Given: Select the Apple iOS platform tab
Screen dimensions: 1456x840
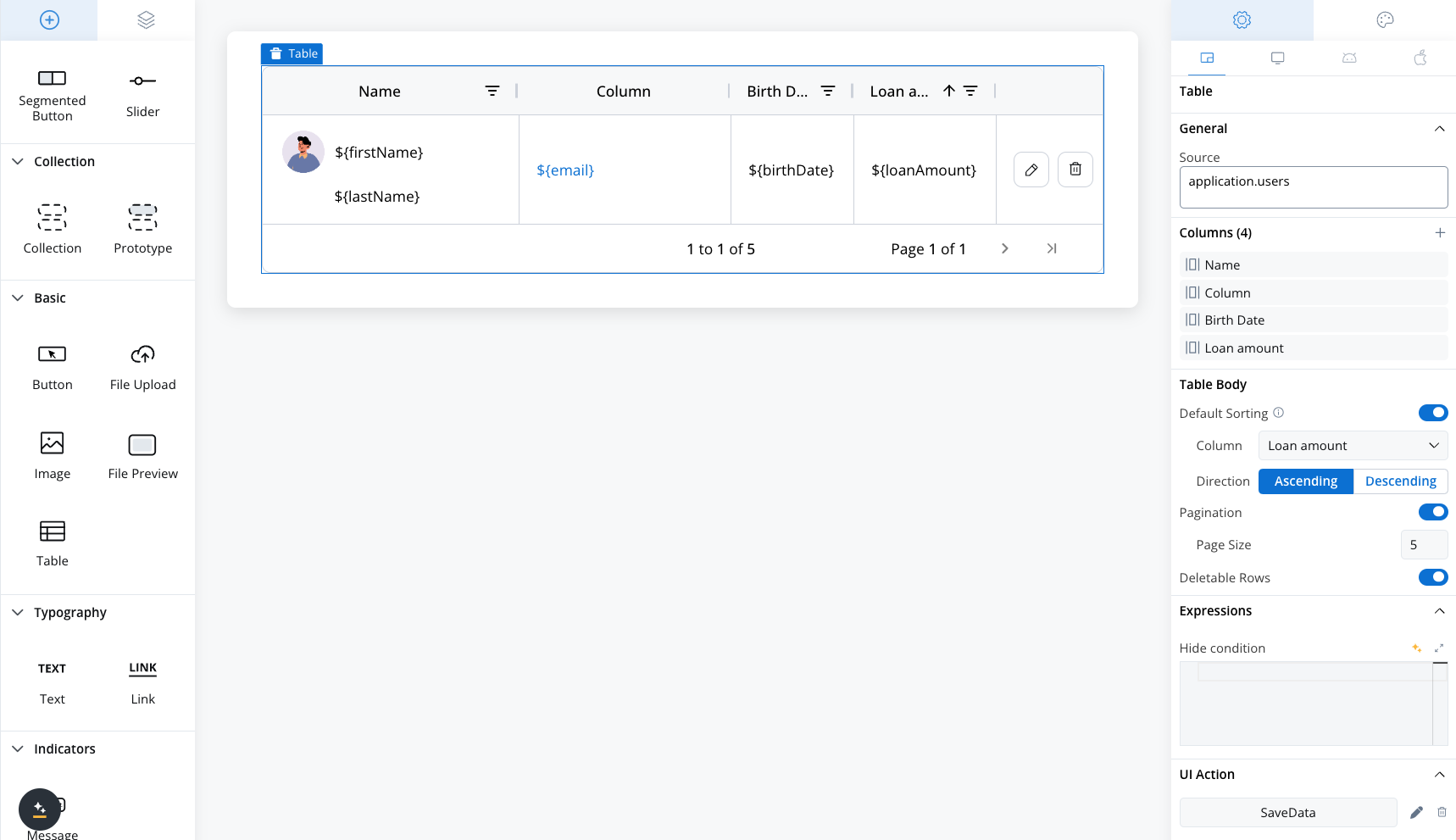Looking at the screenshot, I should pyautogui.click(x=1420, y=58).
